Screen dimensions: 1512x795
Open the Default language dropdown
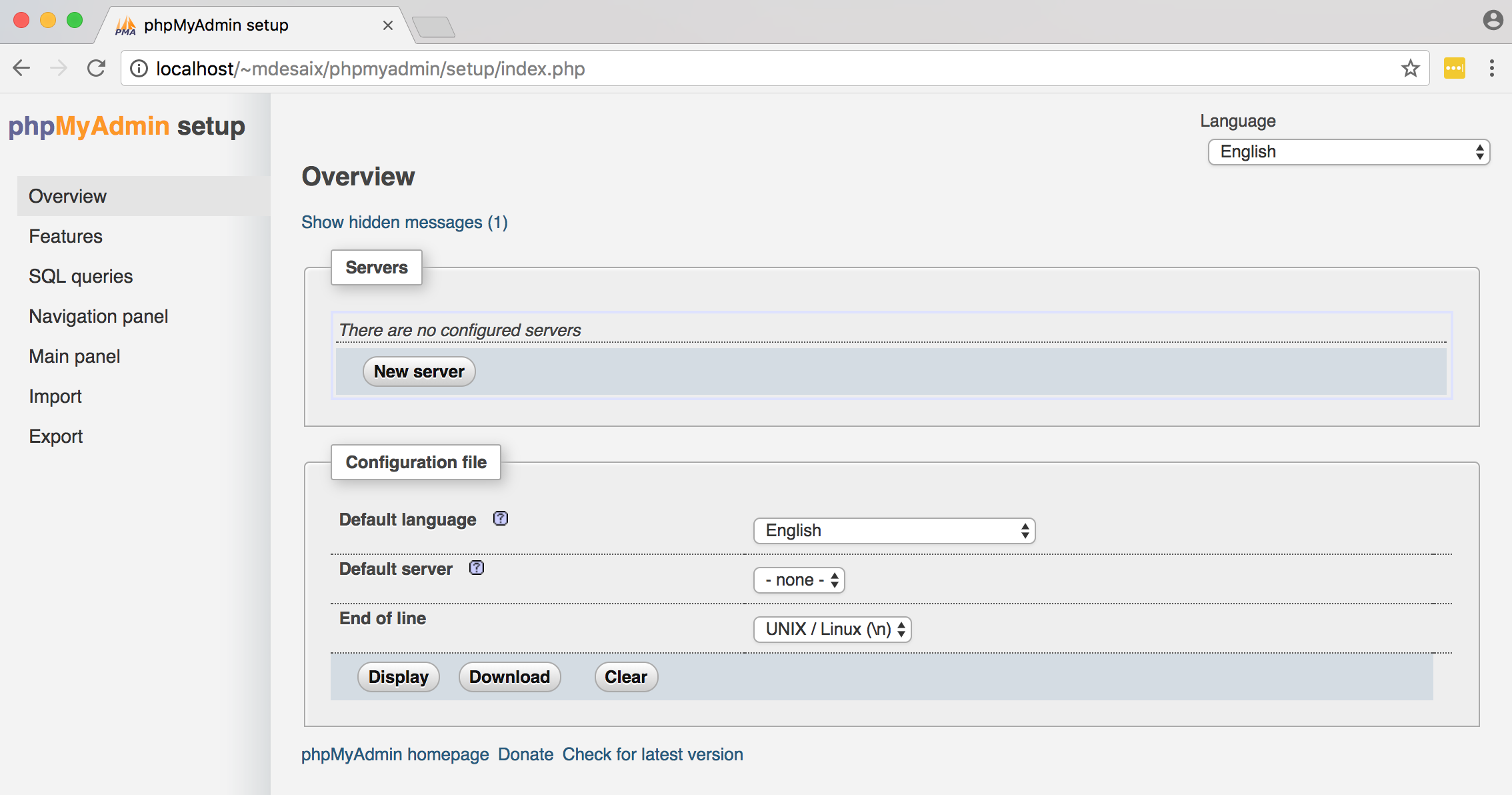tap(893, 531)
